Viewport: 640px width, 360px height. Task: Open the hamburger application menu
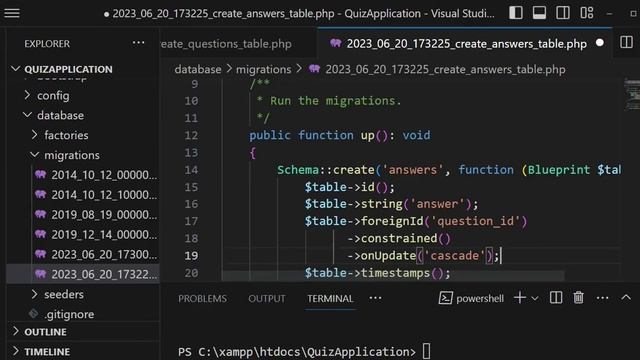(12, 13)
